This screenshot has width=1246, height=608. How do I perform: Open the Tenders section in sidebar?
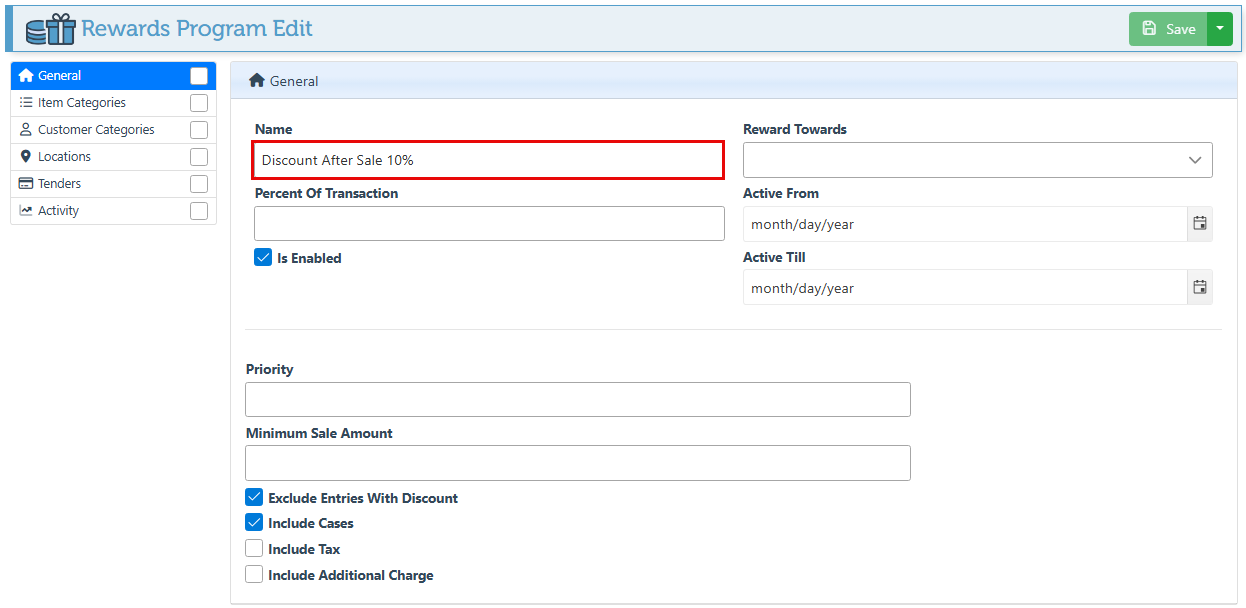pos(60,184)
